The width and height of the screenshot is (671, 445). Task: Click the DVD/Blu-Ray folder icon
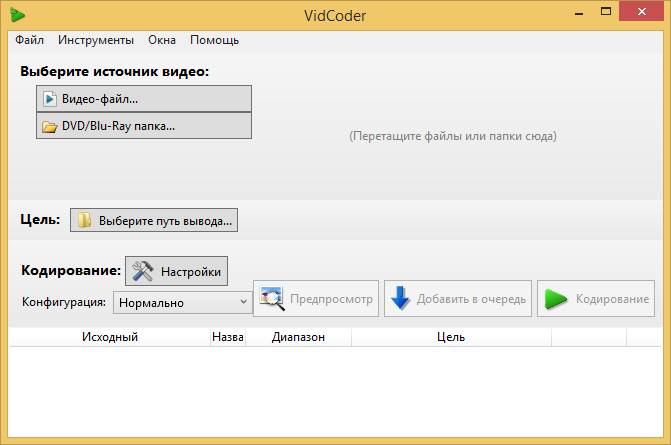[49, 126]
